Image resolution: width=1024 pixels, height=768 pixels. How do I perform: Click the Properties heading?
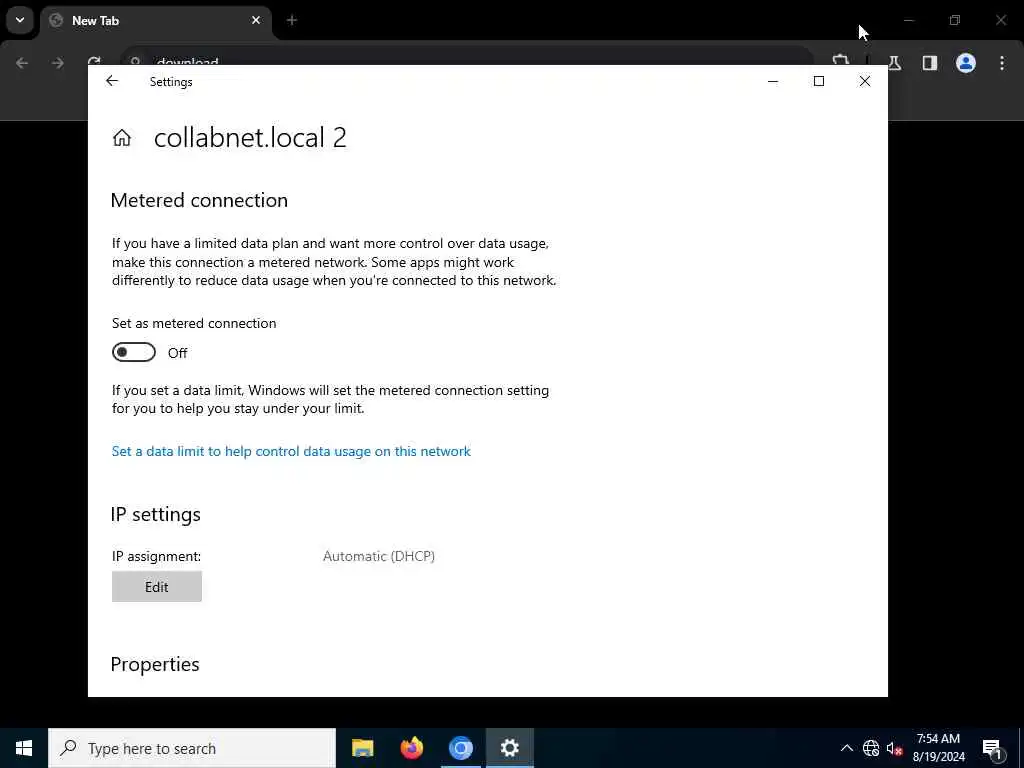click(155, 664)
